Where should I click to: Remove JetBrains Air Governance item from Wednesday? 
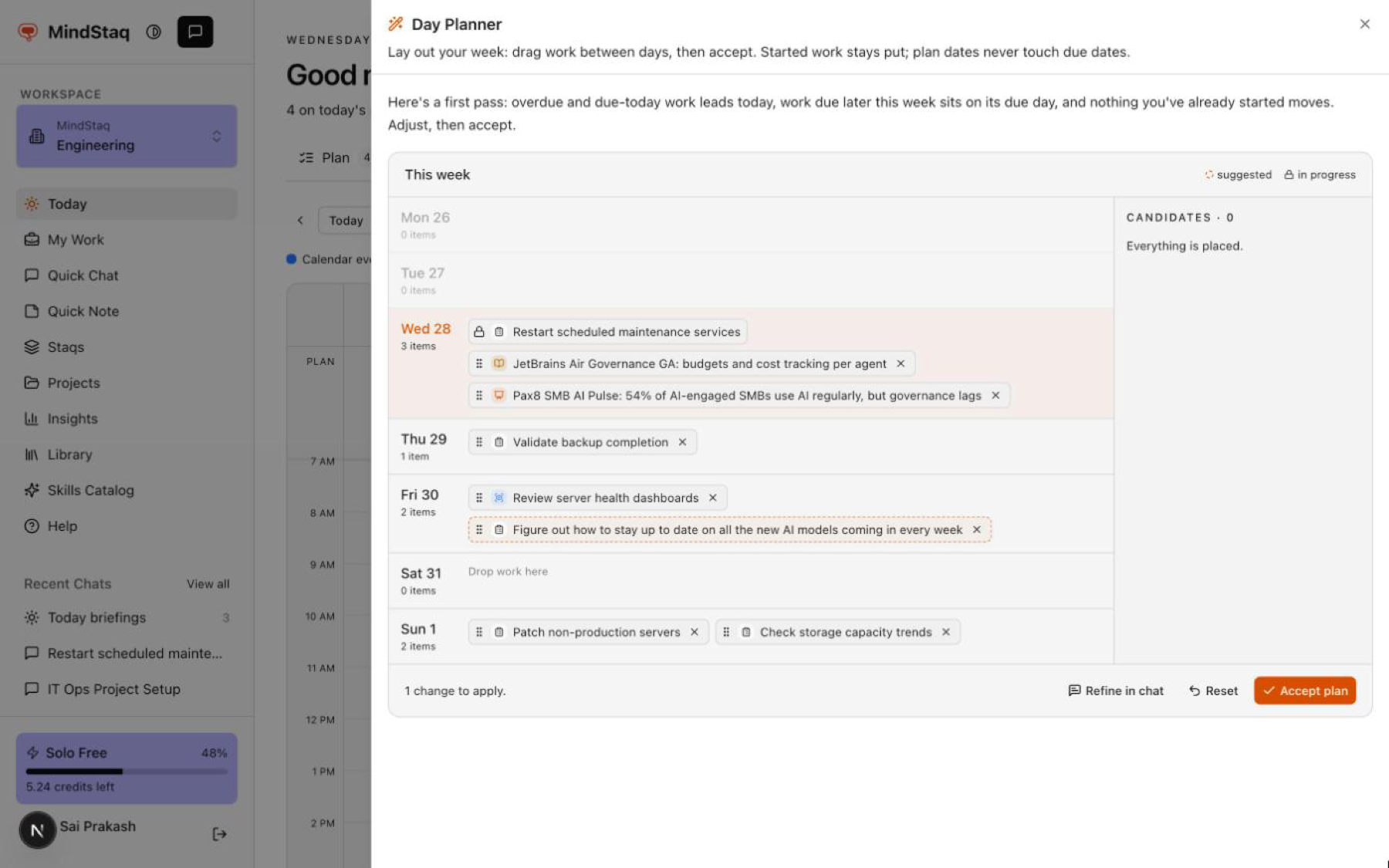(901, 363)
